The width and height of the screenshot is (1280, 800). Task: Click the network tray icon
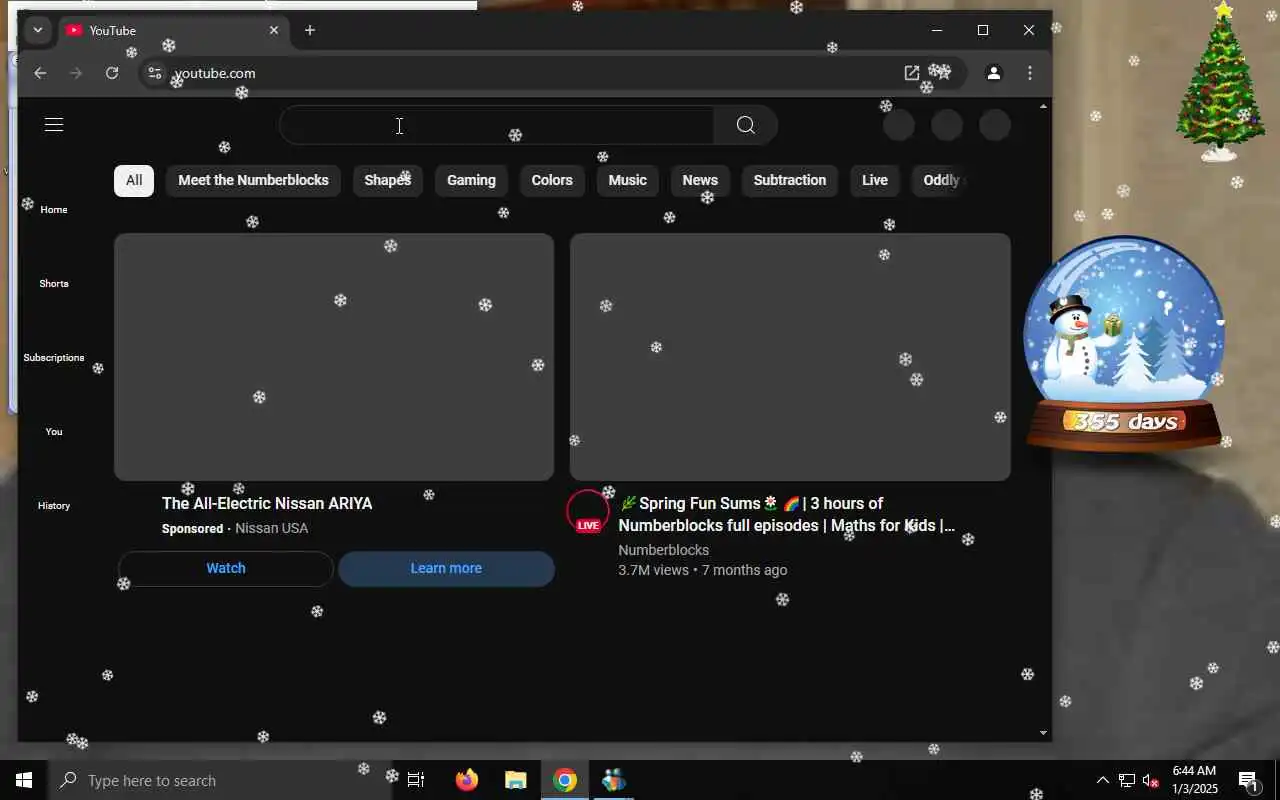click(x=1127, y=780)
